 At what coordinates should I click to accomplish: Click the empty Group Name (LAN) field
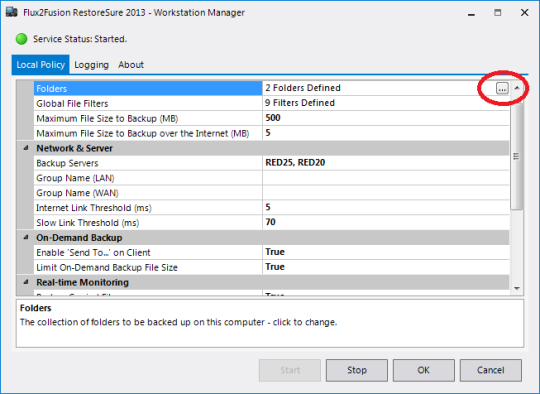pyautogui.click(x=386, y=178)
